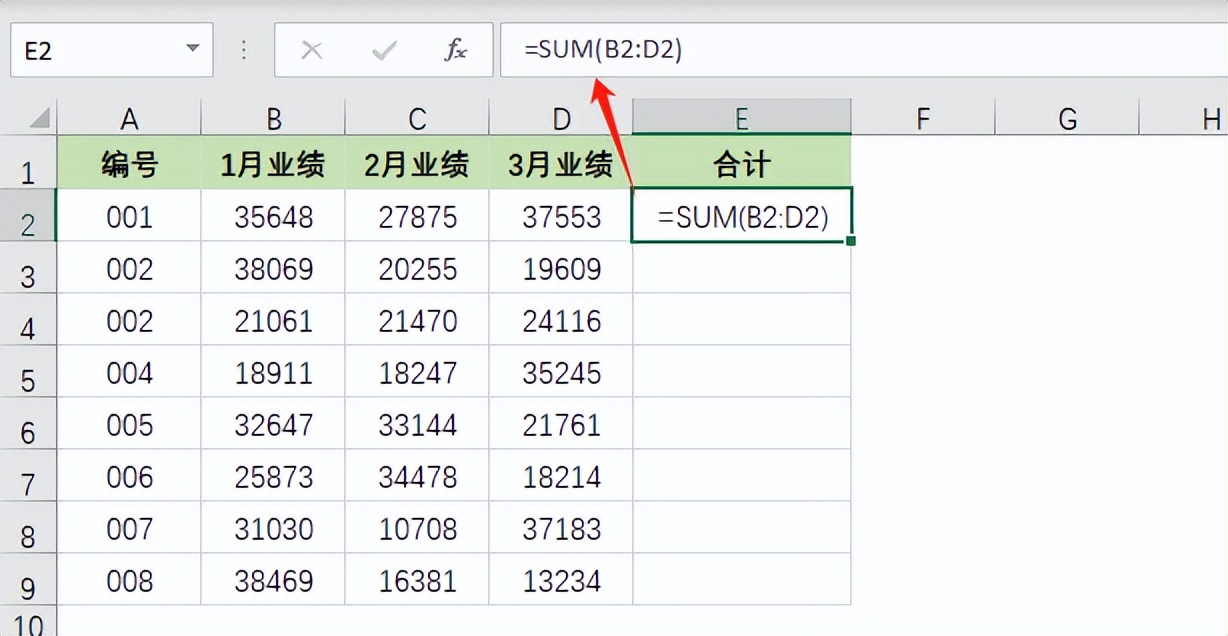1228x636 pixels.
Task: Expand the Name Box dropdown arrow
Action: tap(192, 50)
